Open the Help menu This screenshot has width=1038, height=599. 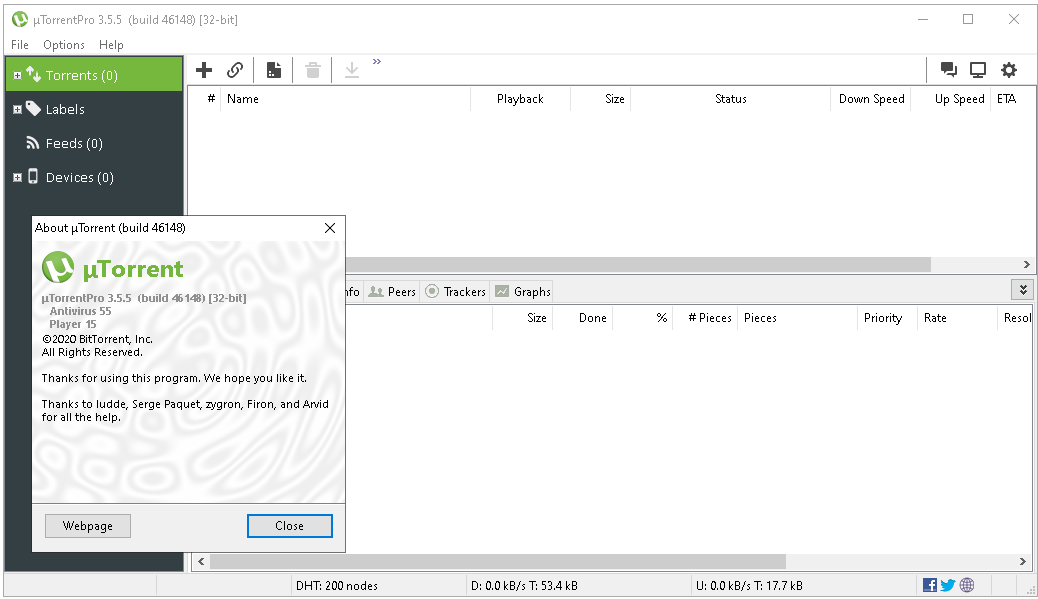111,44
